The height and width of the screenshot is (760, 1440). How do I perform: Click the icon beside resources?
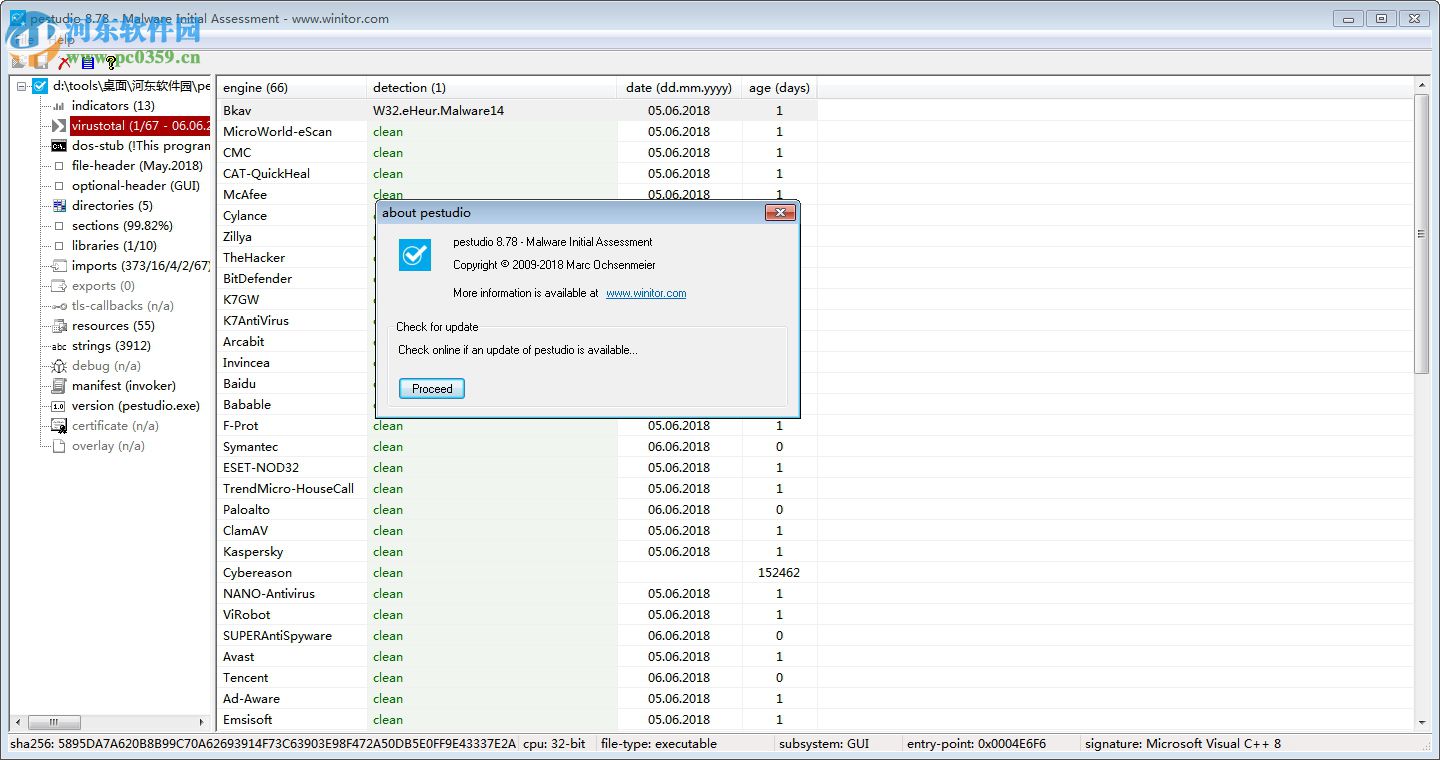pyautogui.click(x=58, y=326)
